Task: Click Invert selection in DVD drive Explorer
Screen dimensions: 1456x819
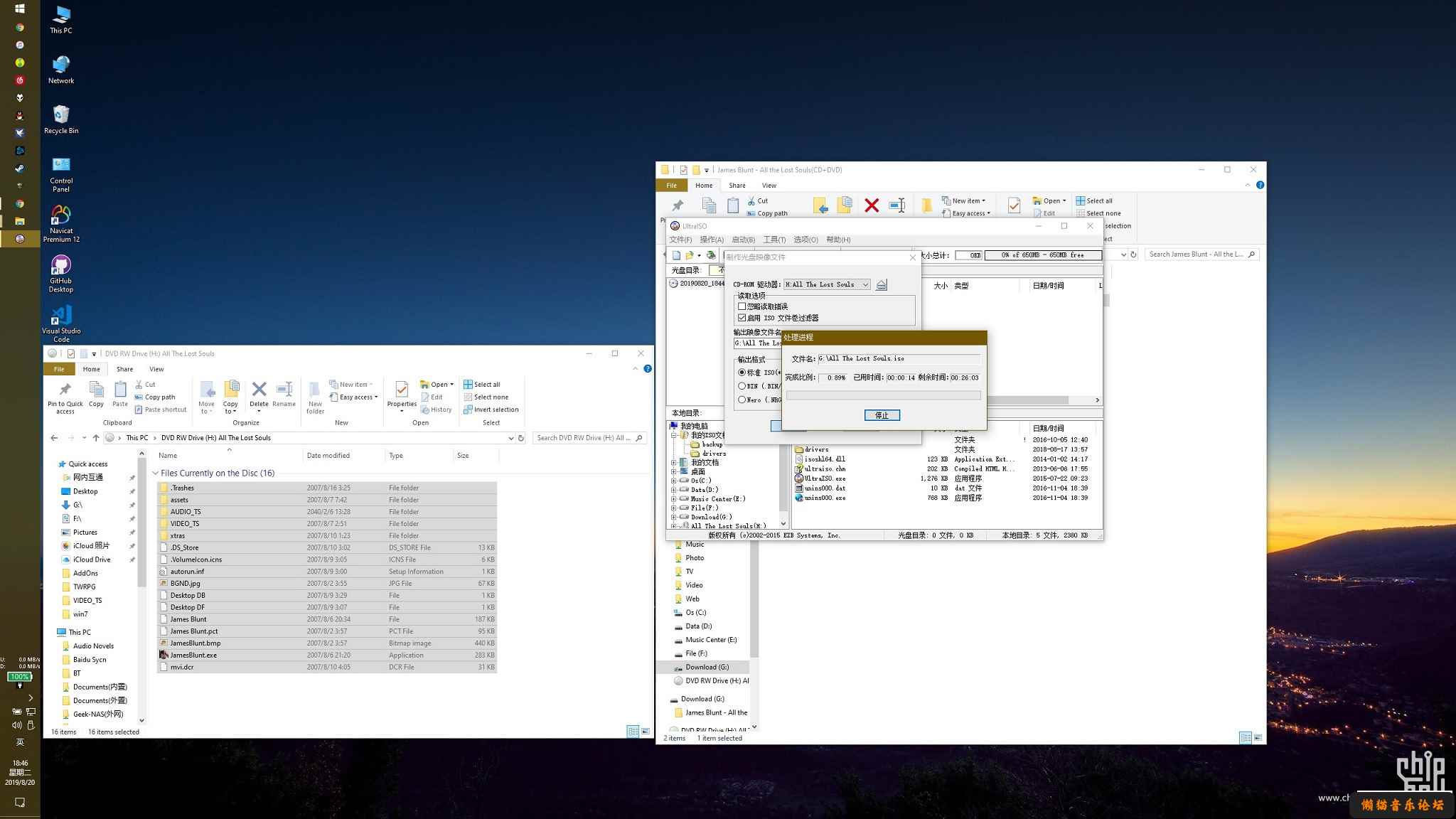Action: pos(491,410)
